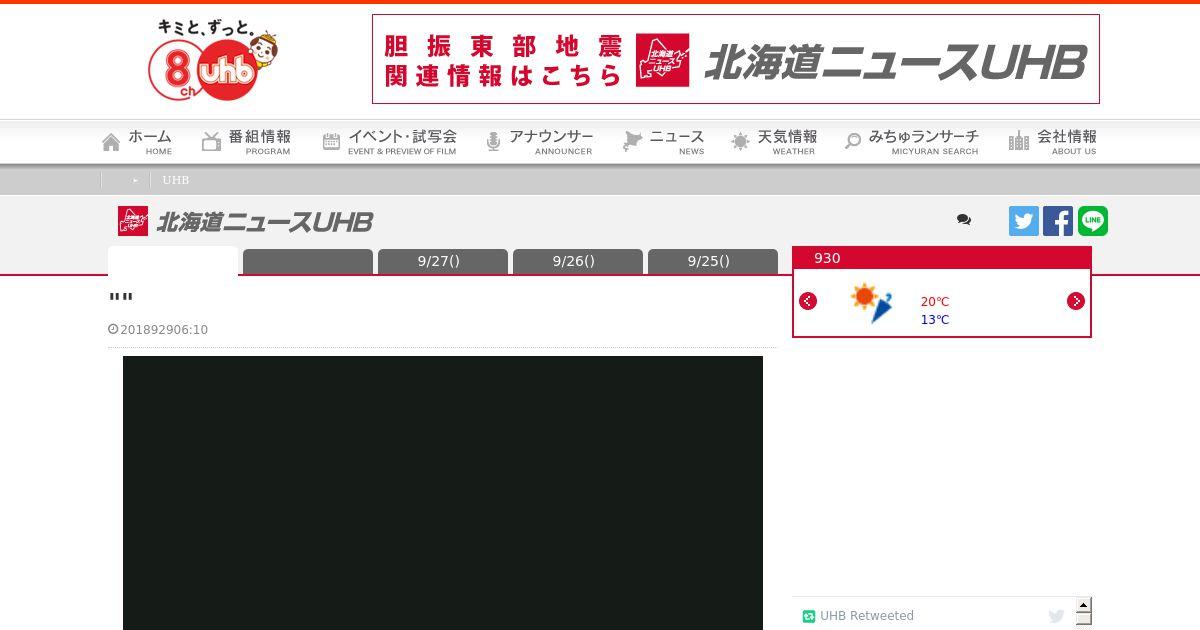This screenshot has width=1200, height=630.
Task: Play the news video
Action: (443, 493)
